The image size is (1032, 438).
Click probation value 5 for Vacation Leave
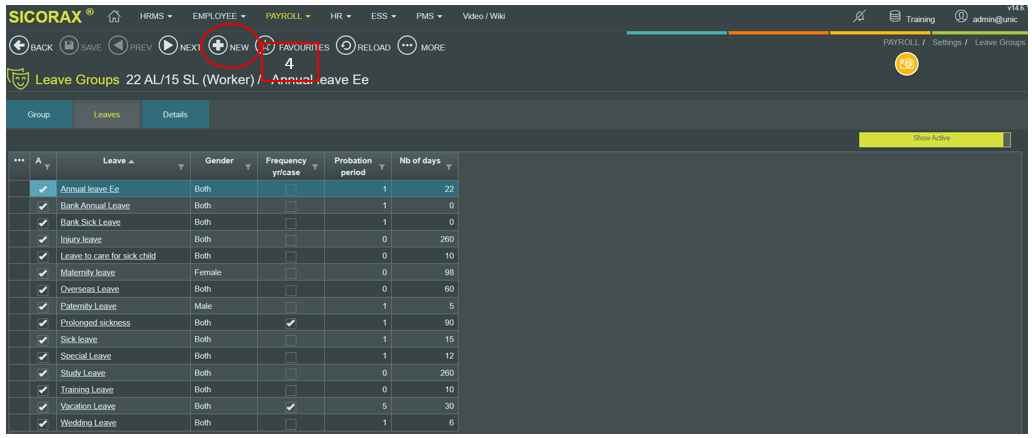(x=358, y=406)
